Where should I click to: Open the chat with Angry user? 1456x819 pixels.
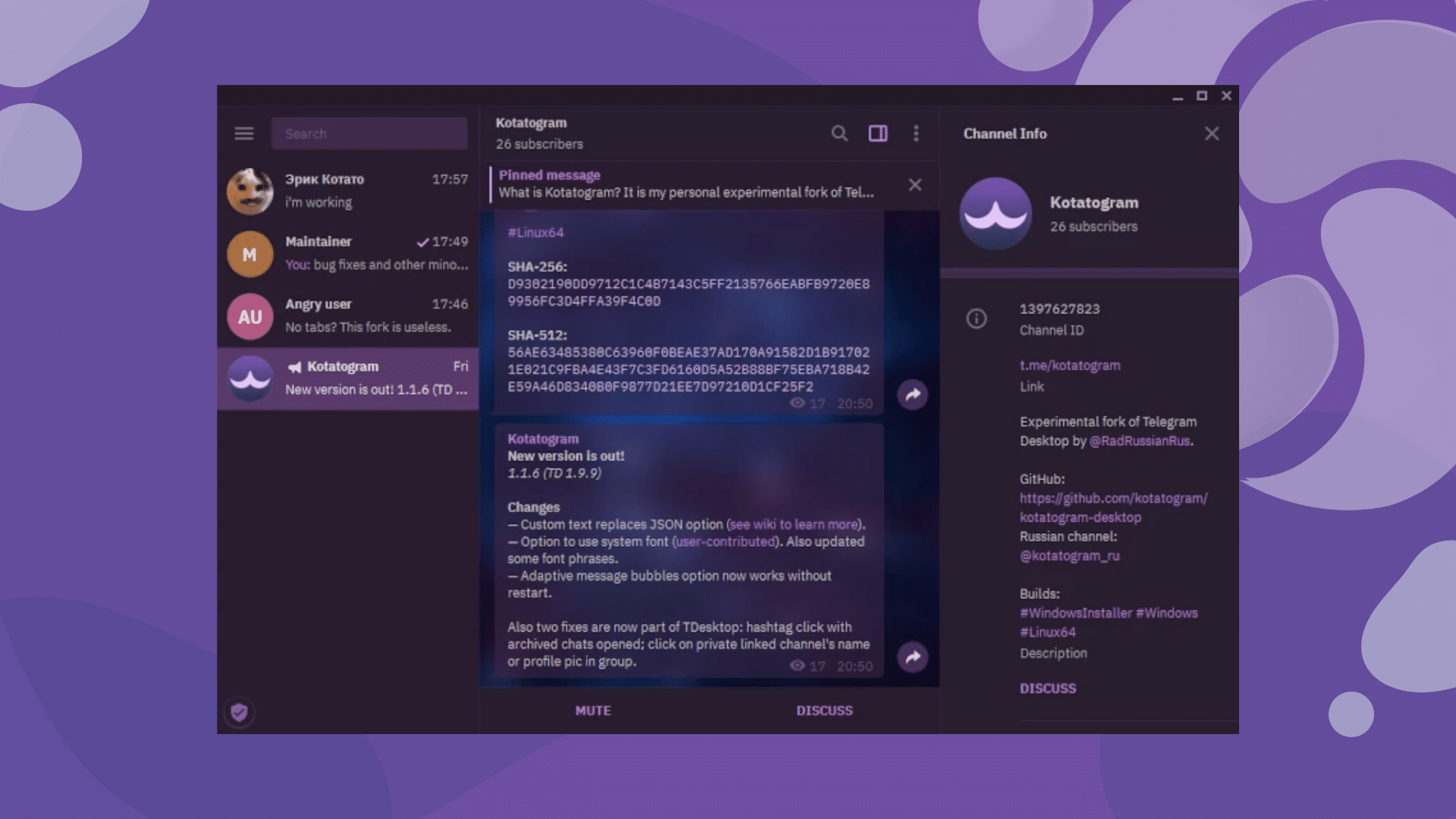[347, 316]
